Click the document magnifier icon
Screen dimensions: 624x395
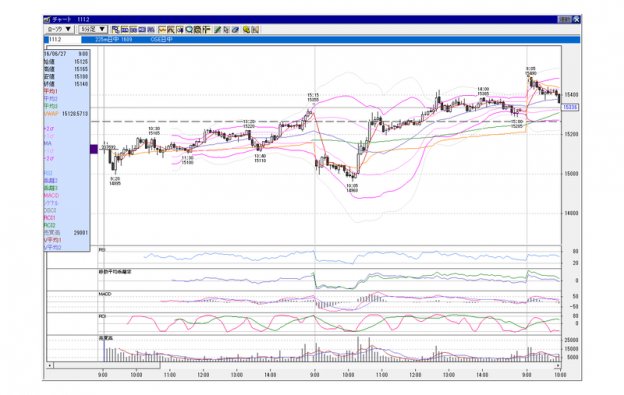click(197, 29)
